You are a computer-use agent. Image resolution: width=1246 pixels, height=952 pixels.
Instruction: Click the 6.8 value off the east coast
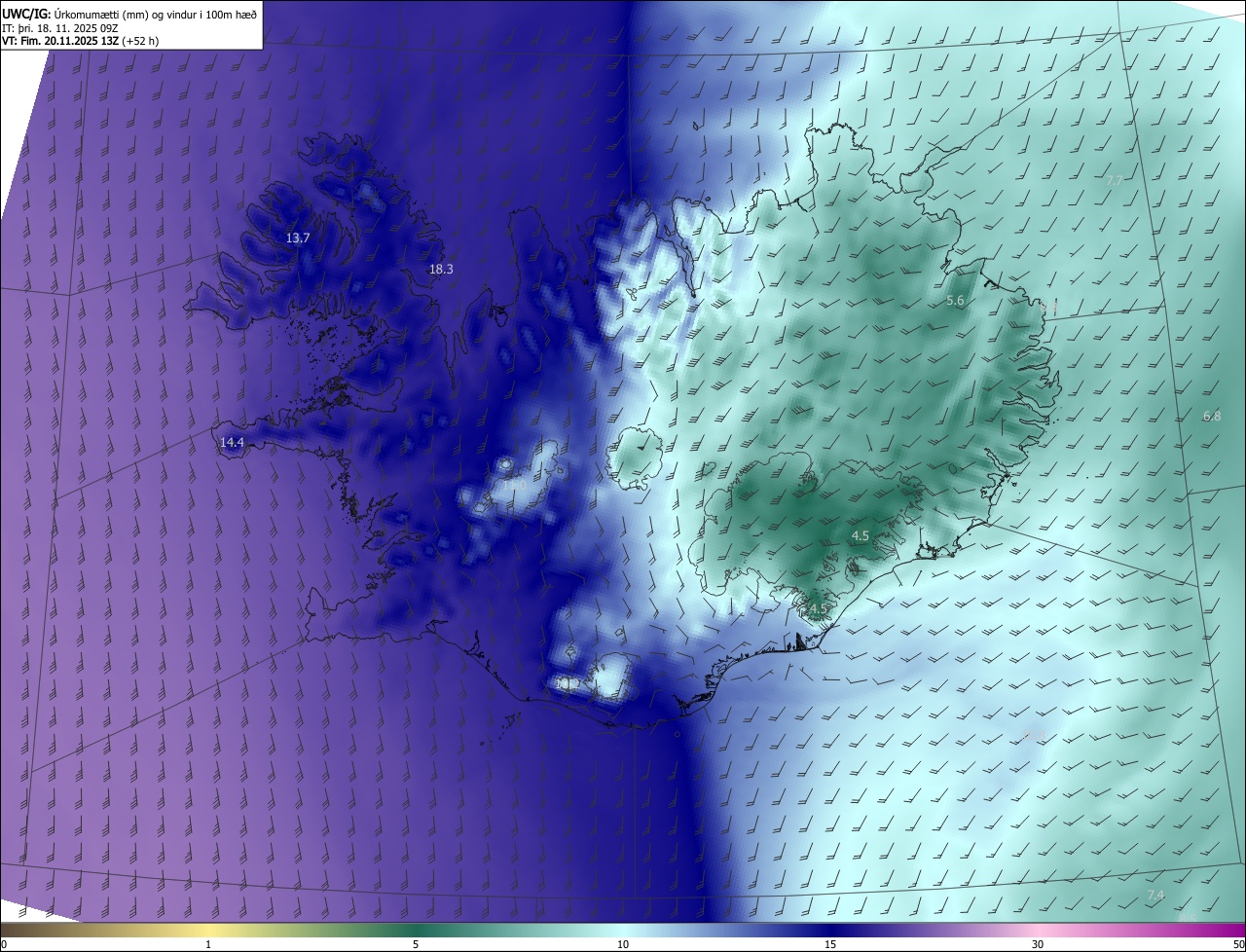click(1212, 416)
